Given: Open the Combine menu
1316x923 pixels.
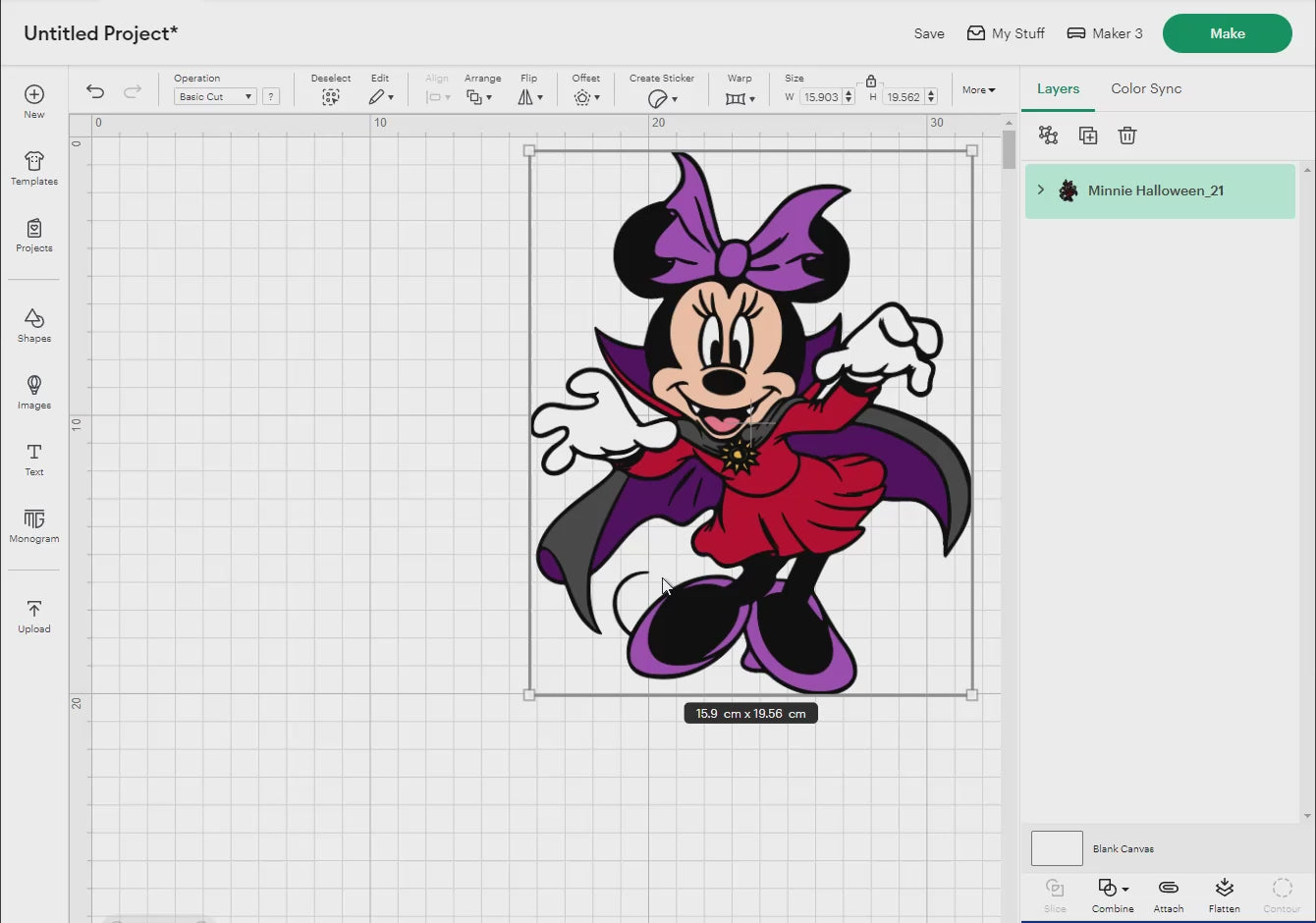Looking at the screenshot, I should coord(1113,895).
